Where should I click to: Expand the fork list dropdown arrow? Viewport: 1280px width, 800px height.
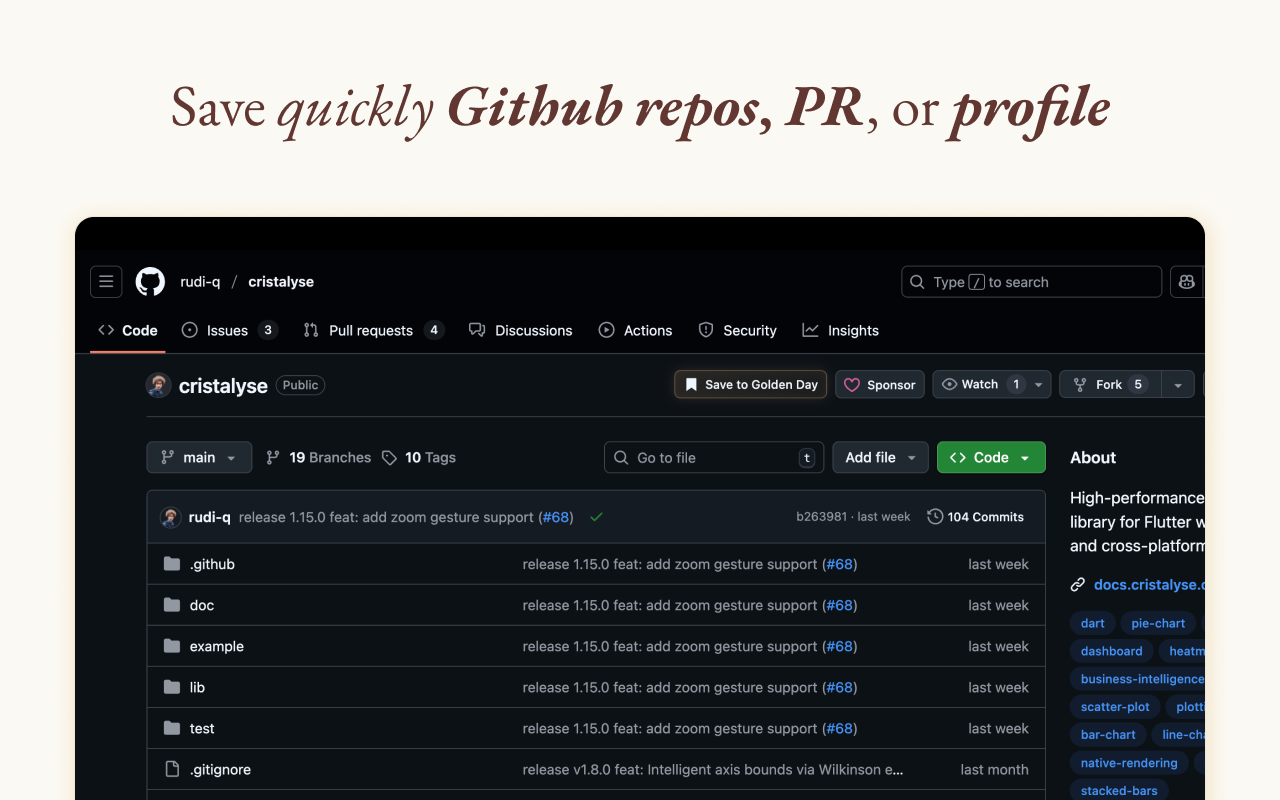click(1177, 384)
